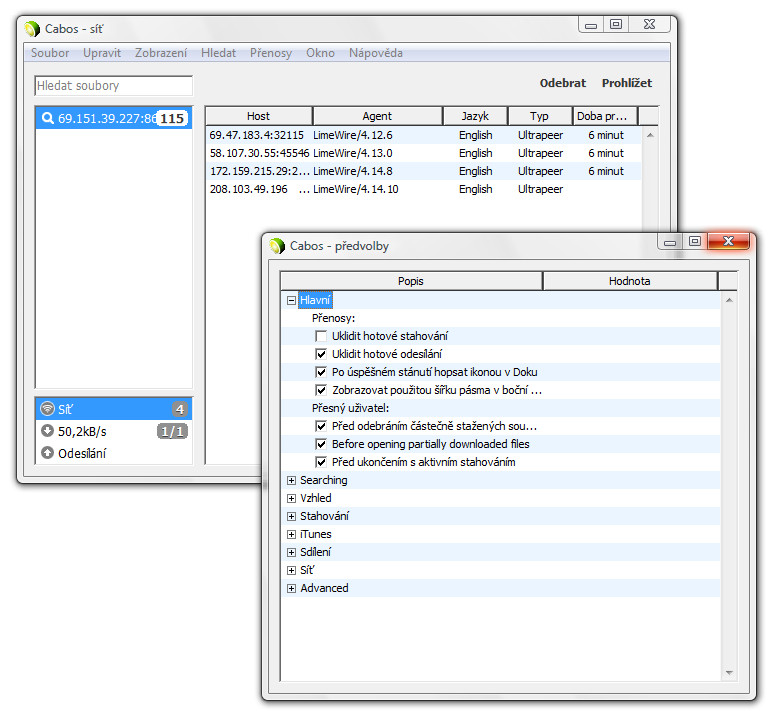The image size is (773, 715).
Task: Click the badge showing 4 in the Síť row
Action: click(x=180, y=409)
